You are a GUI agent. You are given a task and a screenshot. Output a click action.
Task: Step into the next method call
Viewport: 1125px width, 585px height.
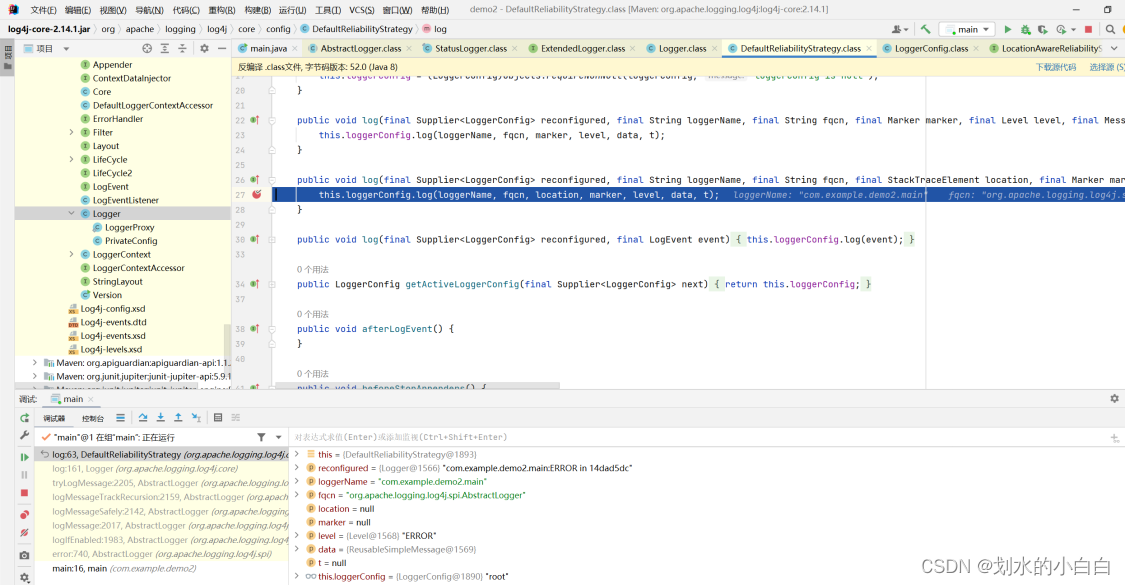160,418
